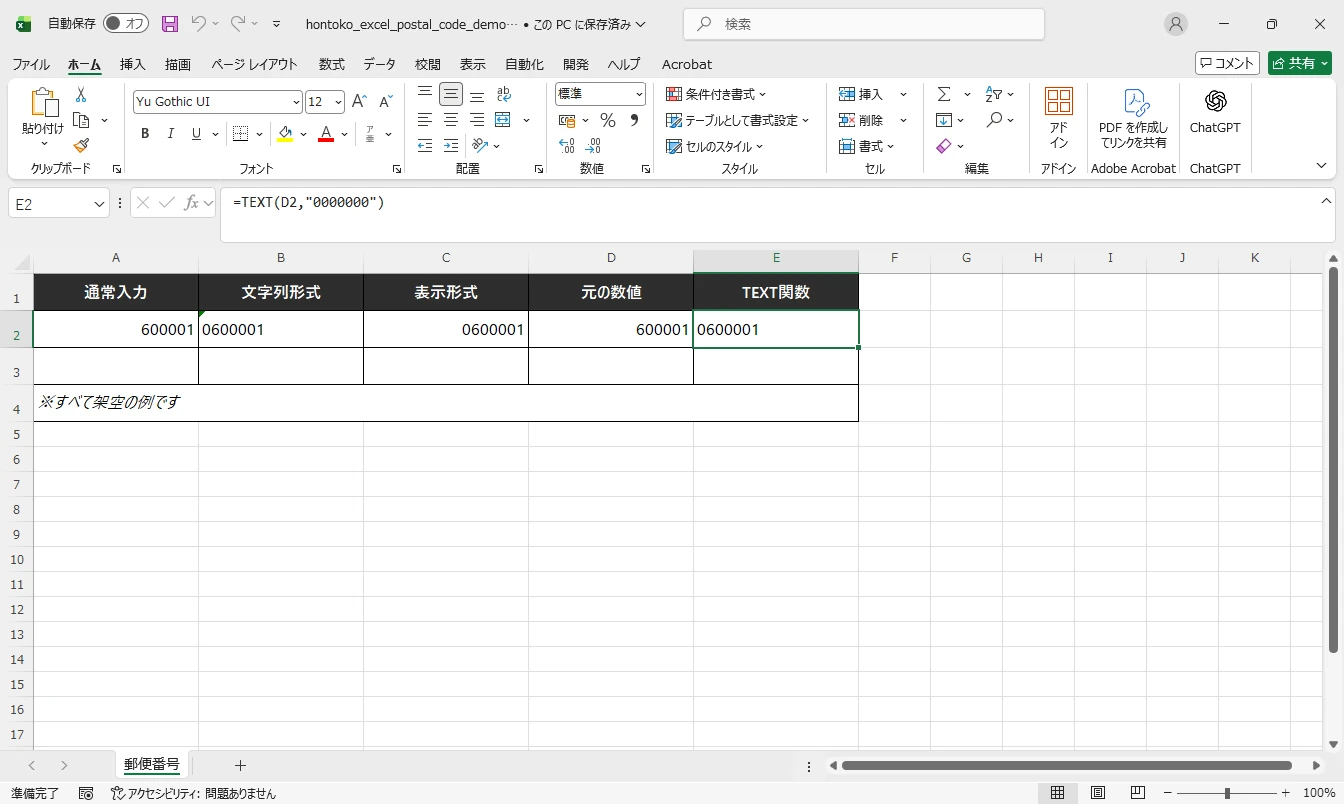The width and height of the screenshot is (1344, 804).
Task: Click the zoom slider handle
Action: coord(1227,793)
